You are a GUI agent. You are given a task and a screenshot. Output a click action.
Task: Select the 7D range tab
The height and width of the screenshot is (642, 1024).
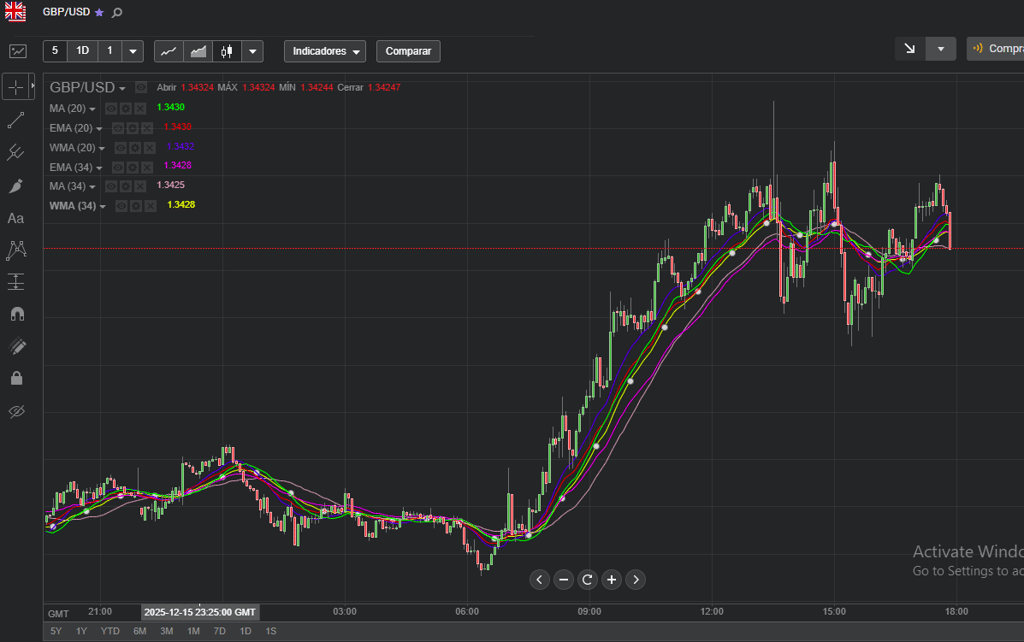click(219, 631)
